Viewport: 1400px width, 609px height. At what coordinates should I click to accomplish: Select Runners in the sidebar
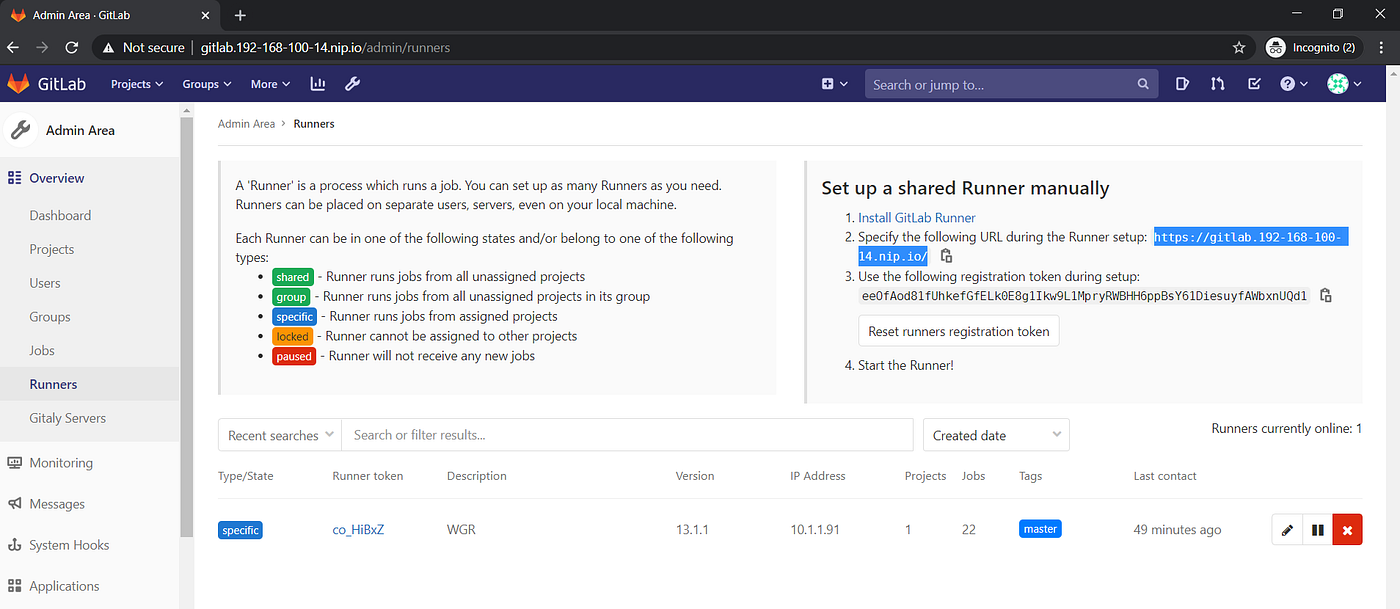pyautogui.click(x=53, y=384)
